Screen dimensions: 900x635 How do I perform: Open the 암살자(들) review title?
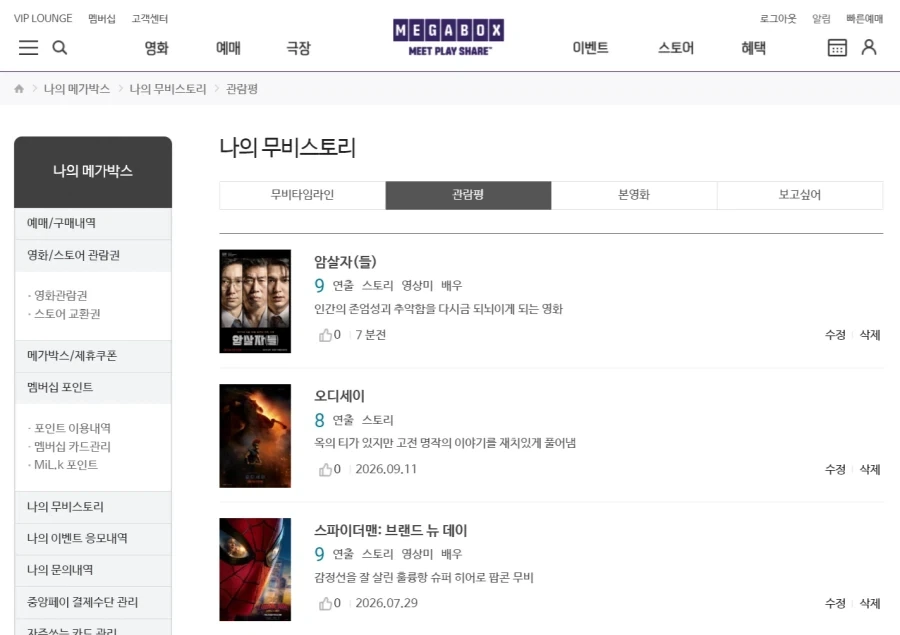345,262
